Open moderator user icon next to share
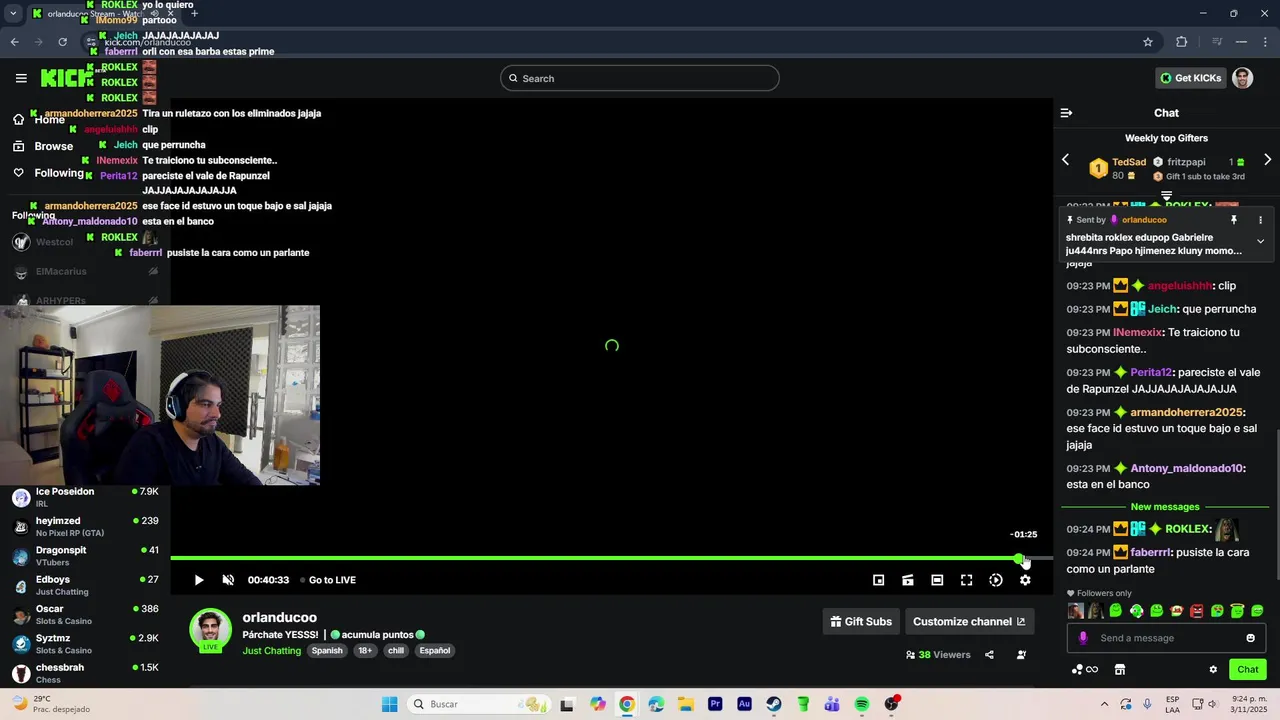The width and height of the screenshot is (1280, 720). tap(1021, 655)
